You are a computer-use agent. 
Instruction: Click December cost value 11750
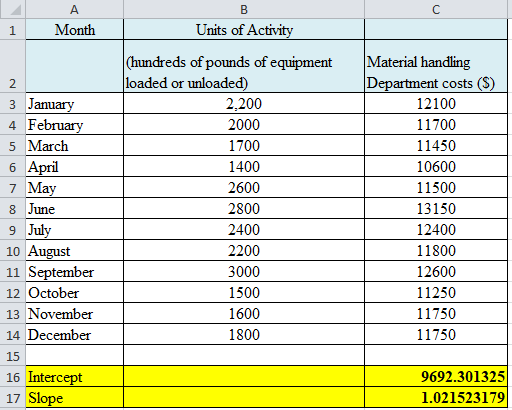tap(436, 335)
